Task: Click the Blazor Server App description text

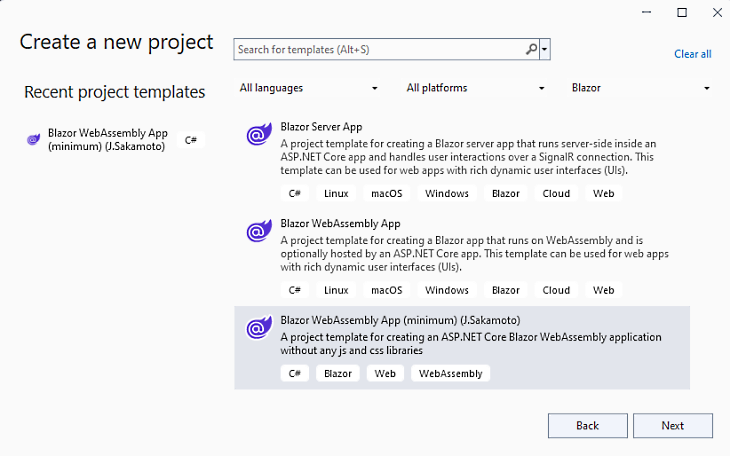Action: [468, 157]
